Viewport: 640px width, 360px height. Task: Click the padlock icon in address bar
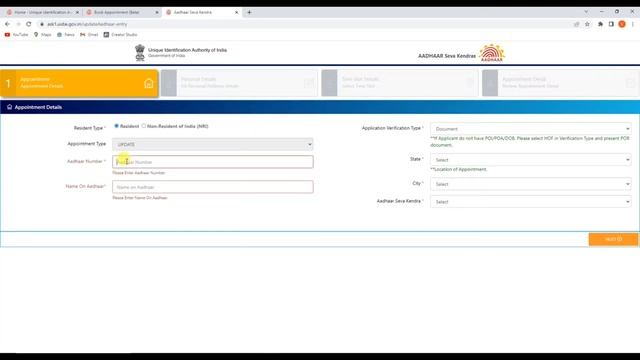[42, 24]
